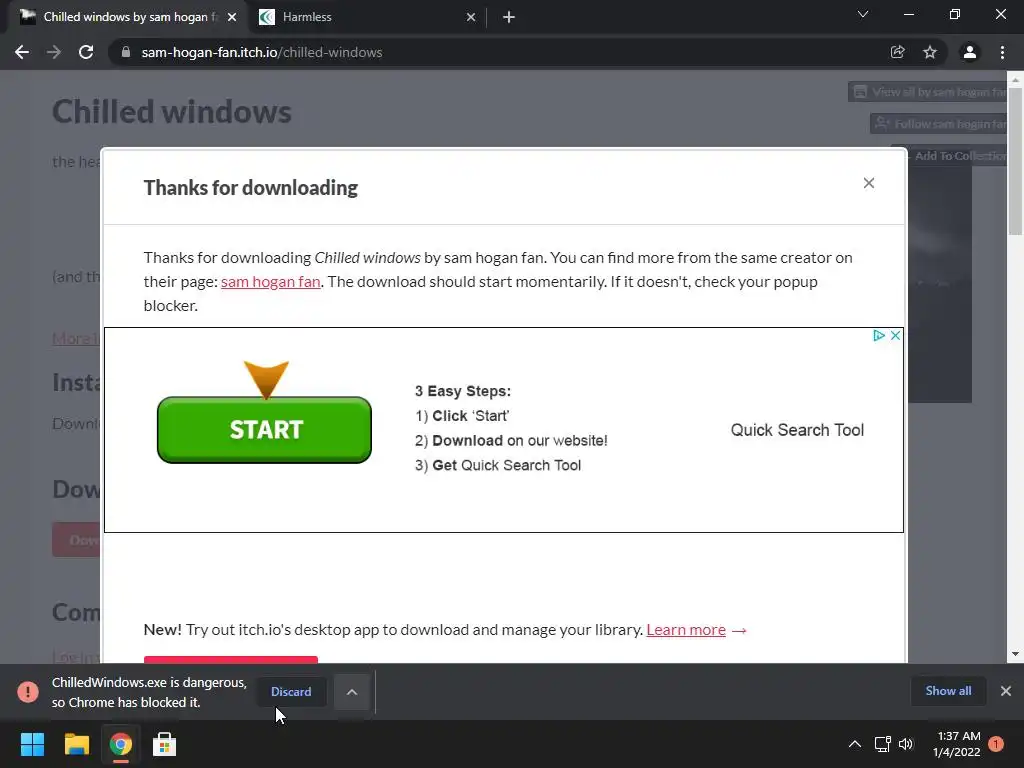Open the Windows Start menu
The height and width of the screenshot is (768, 1024).
tap(32, 744)
